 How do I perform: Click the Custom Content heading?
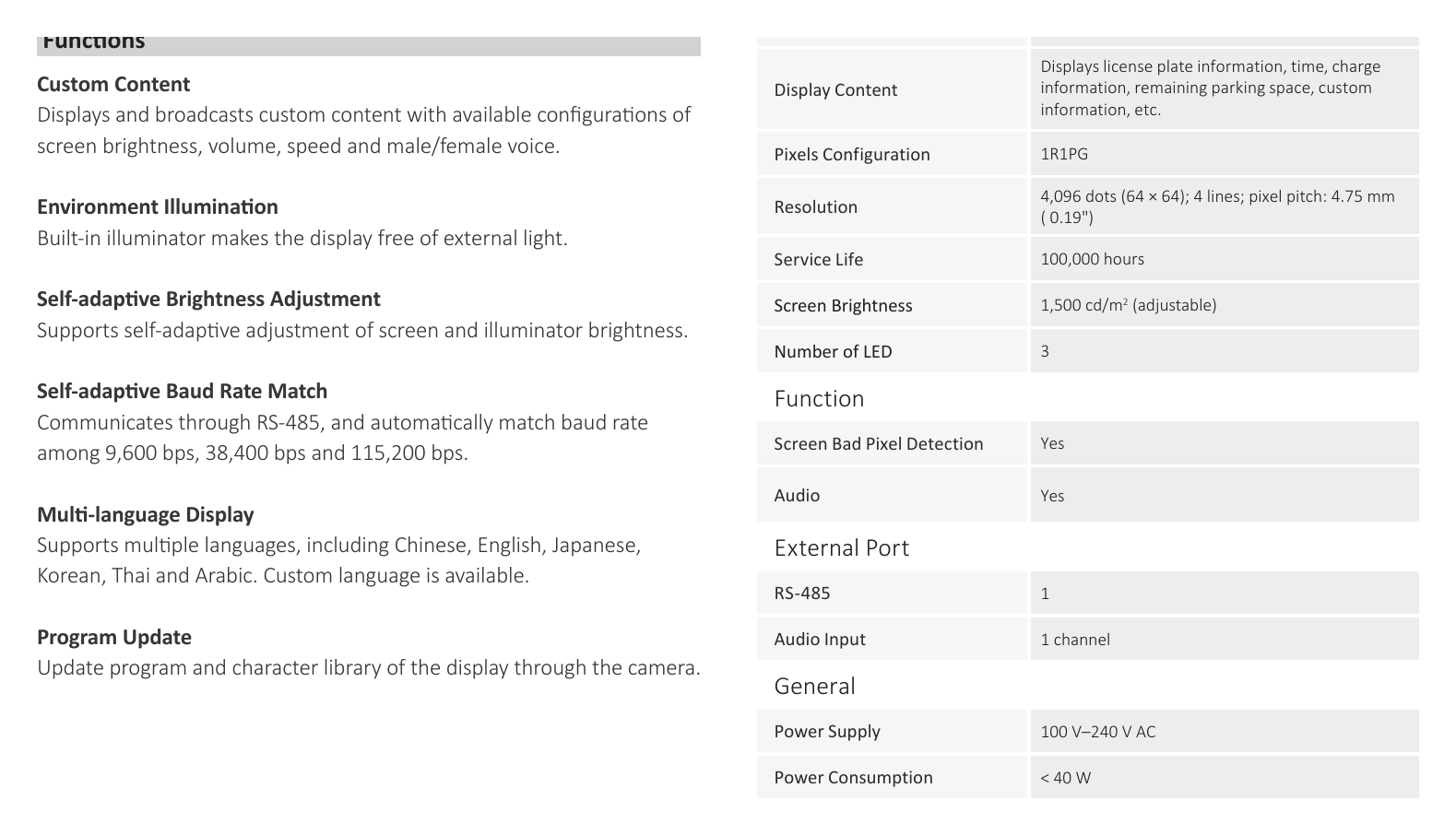pos(113,85)
